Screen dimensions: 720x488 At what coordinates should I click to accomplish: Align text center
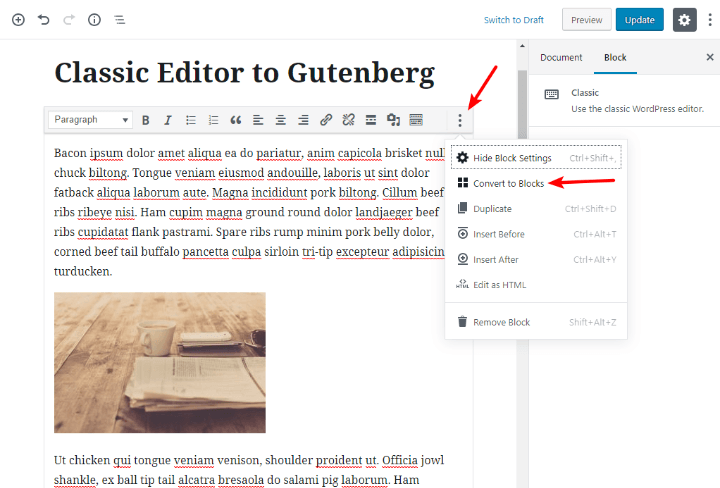coord(281,120)
